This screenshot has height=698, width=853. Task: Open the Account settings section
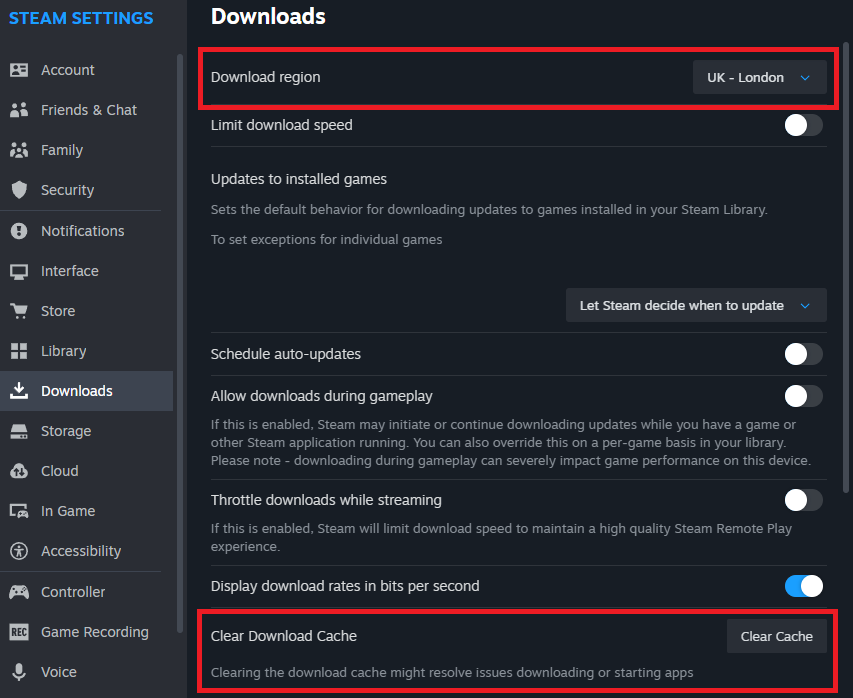coord(67,70)
